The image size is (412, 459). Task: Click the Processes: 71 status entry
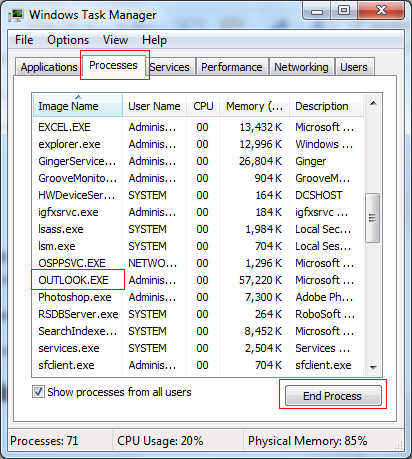(44, 441)
